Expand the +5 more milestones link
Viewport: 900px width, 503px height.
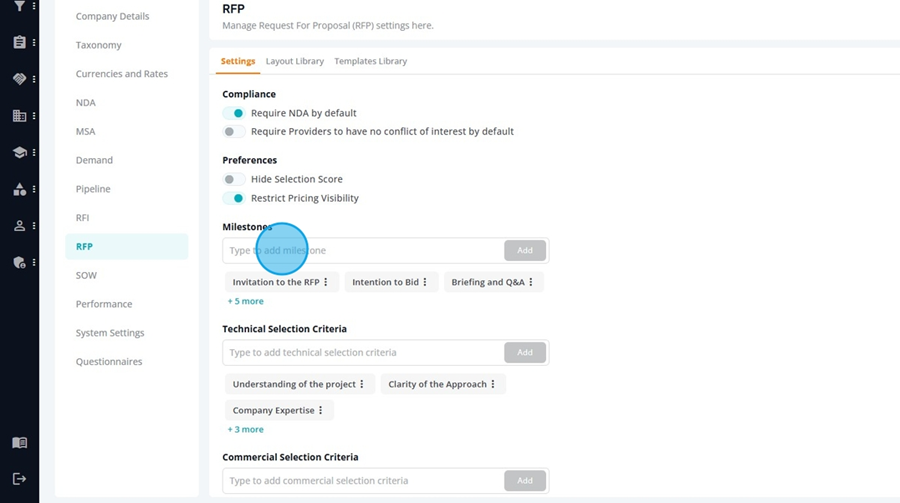click(x=246, y=301)
